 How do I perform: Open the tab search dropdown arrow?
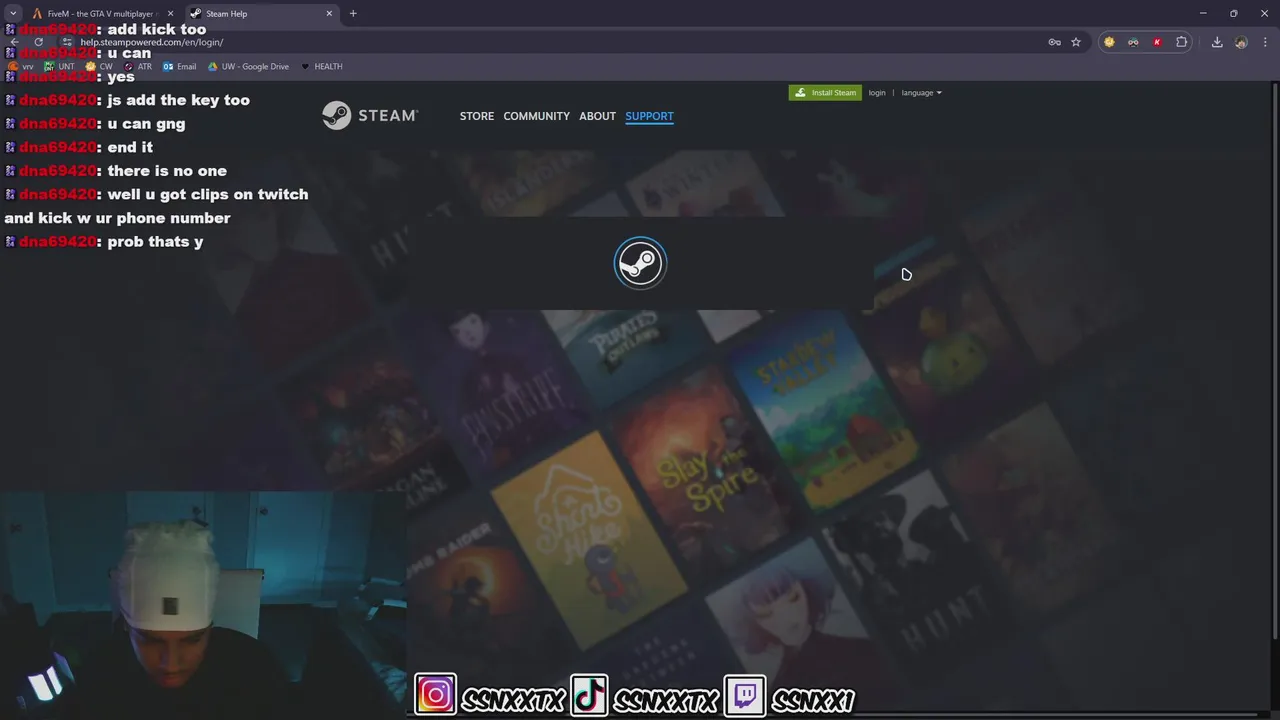click(13, 13)
